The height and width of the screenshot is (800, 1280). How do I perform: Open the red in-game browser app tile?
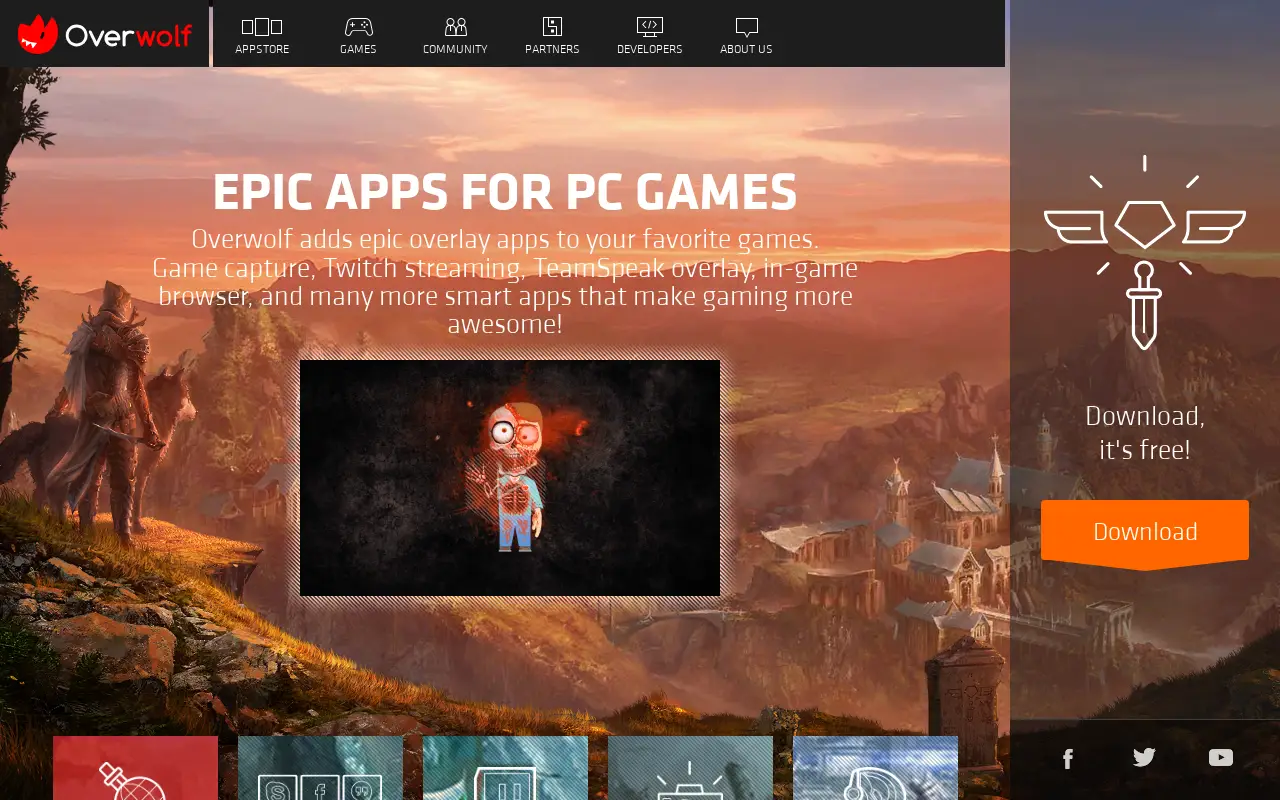click(x=135, y=768)
